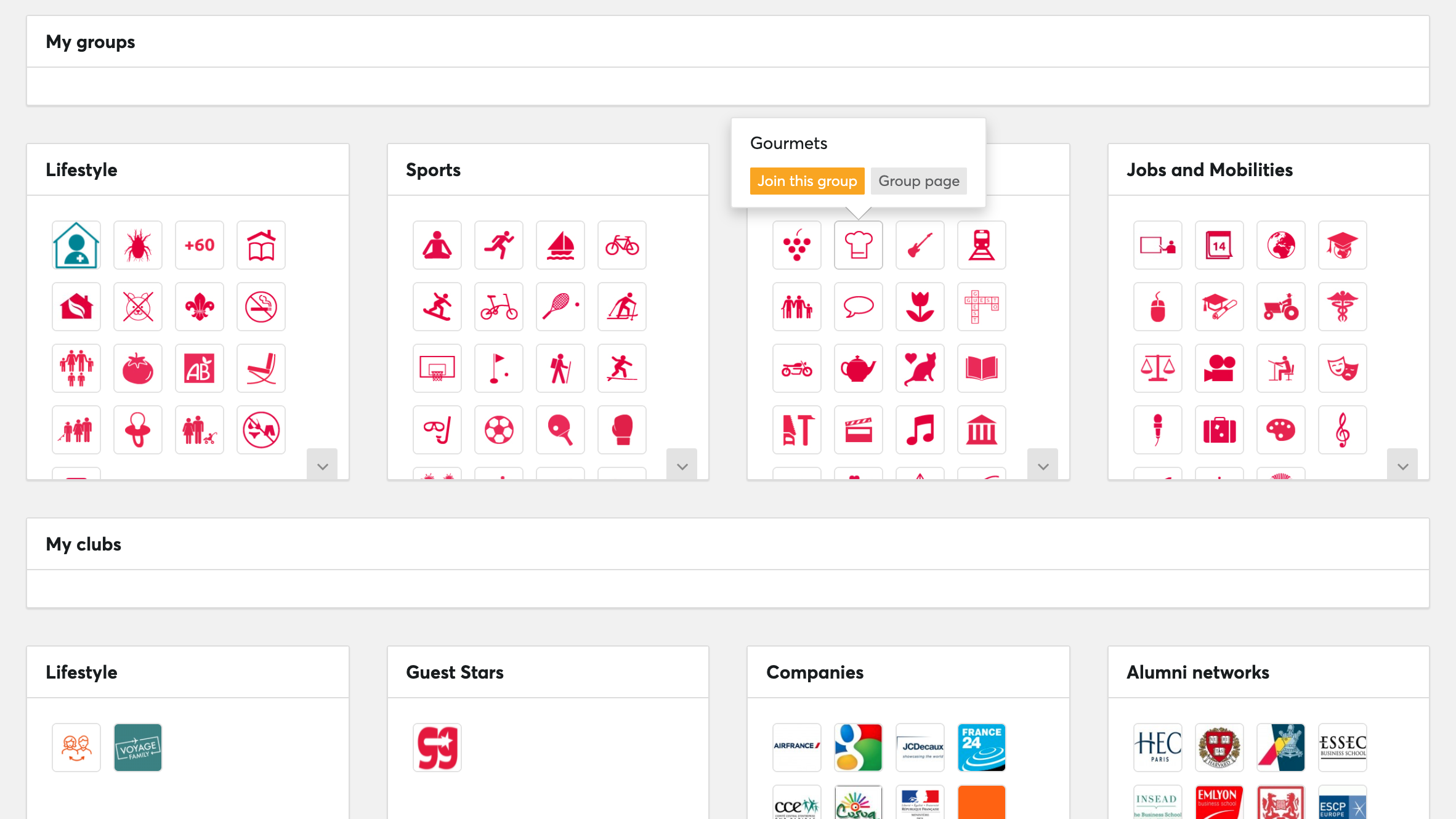
Task: Select the snorkel diving Sports icon
Action: pyautogui.click(x=437, y=430)
